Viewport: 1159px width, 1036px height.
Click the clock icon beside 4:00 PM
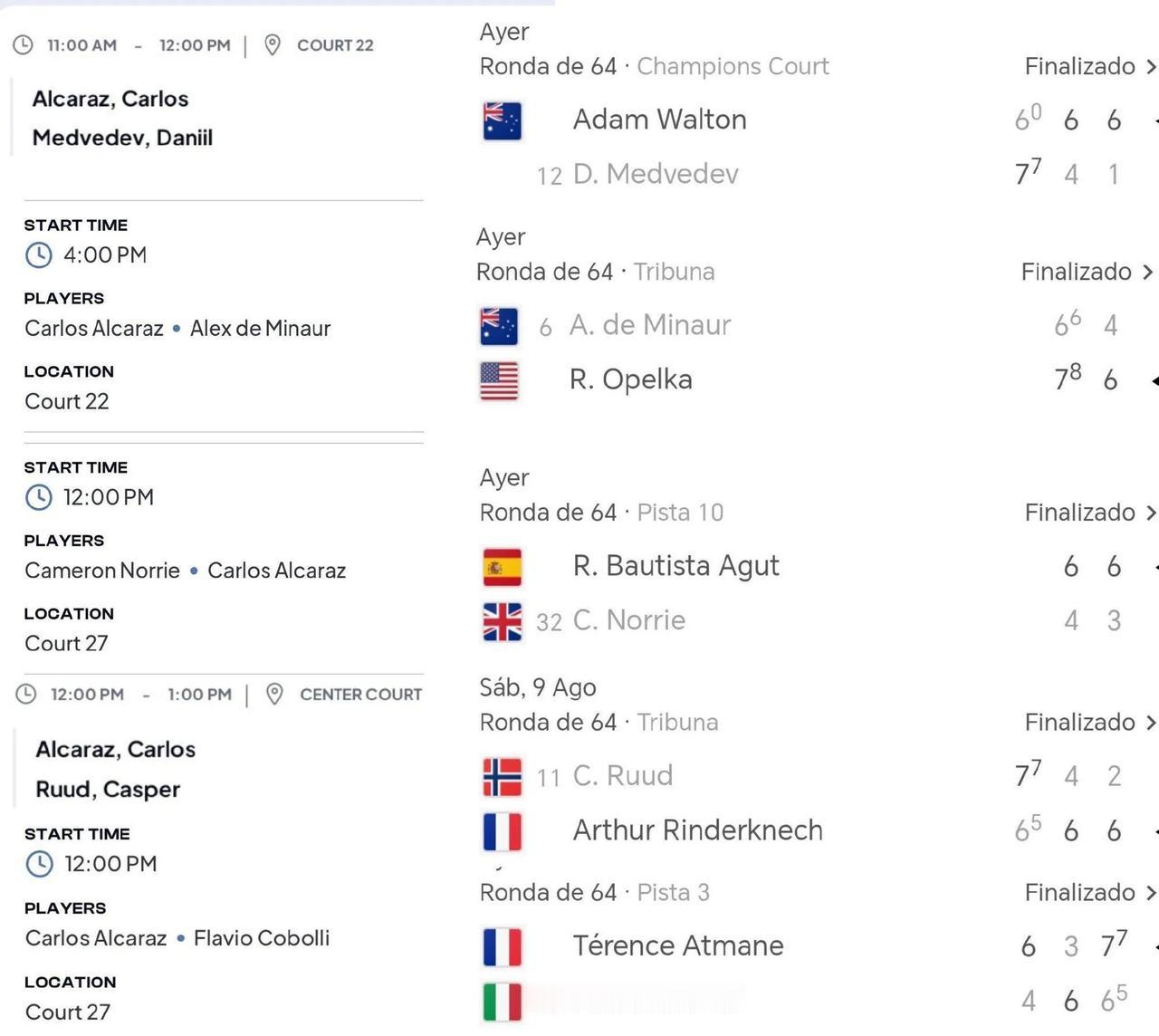coord(39,255)
